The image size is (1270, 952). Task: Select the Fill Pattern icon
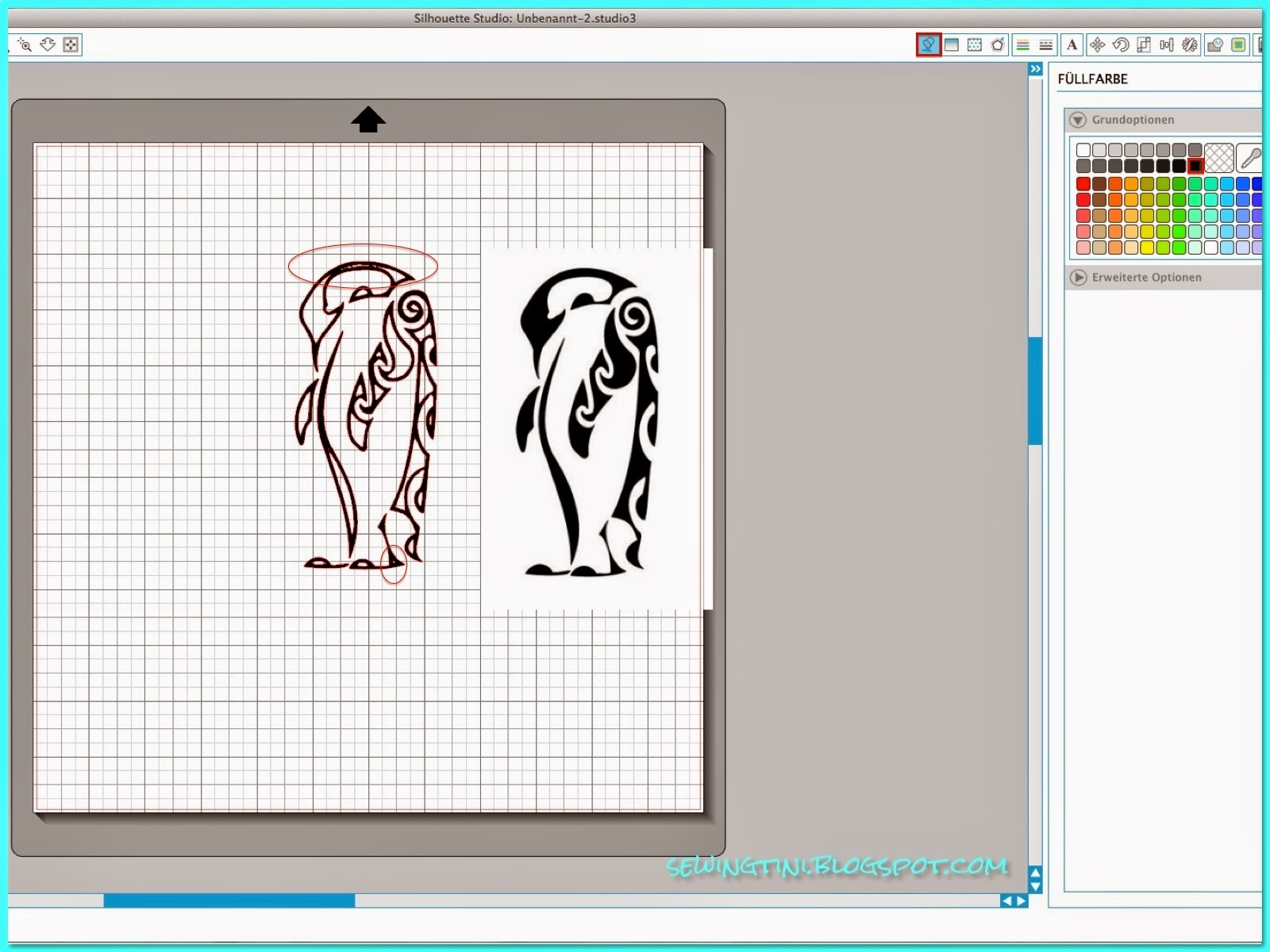(976, 45)
